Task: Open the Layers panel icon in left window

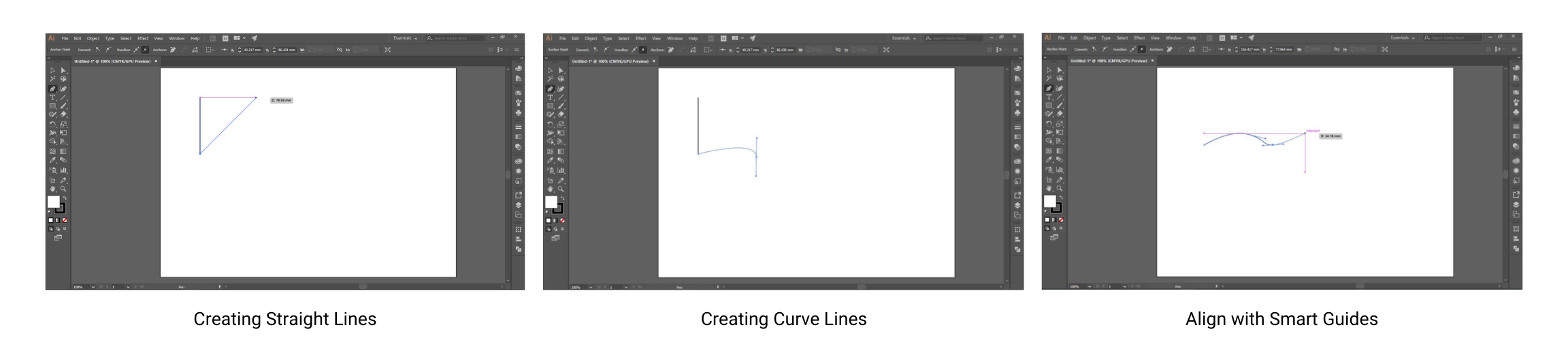Action: 519,205
